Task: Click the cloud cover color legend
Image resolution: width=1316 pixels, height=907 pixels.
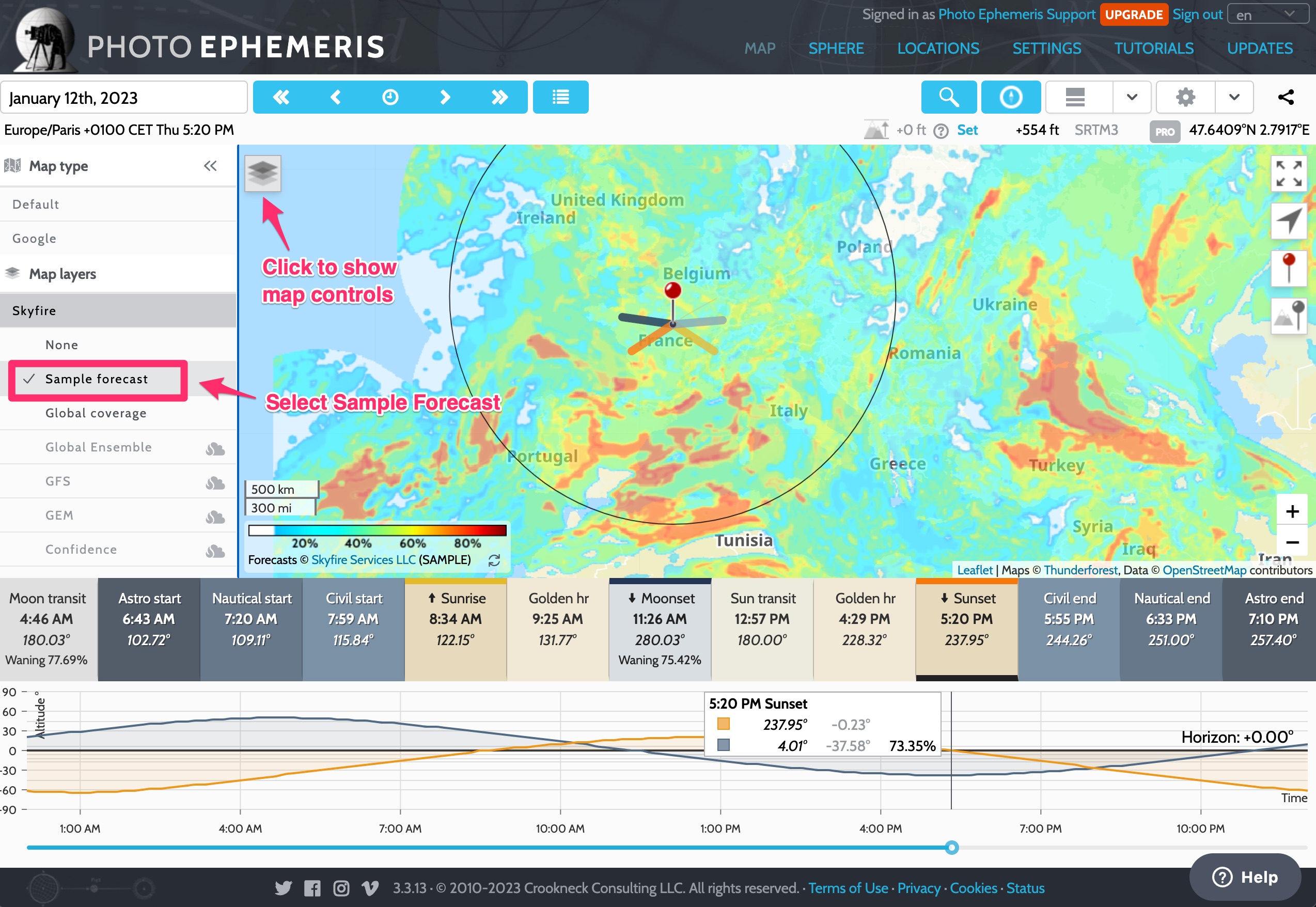Action: coord(378,530)
